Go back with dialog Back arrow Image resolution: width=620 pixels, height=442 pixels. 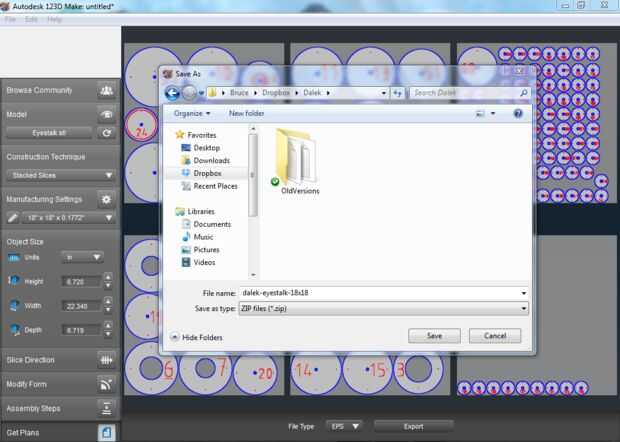coord(172,93)
